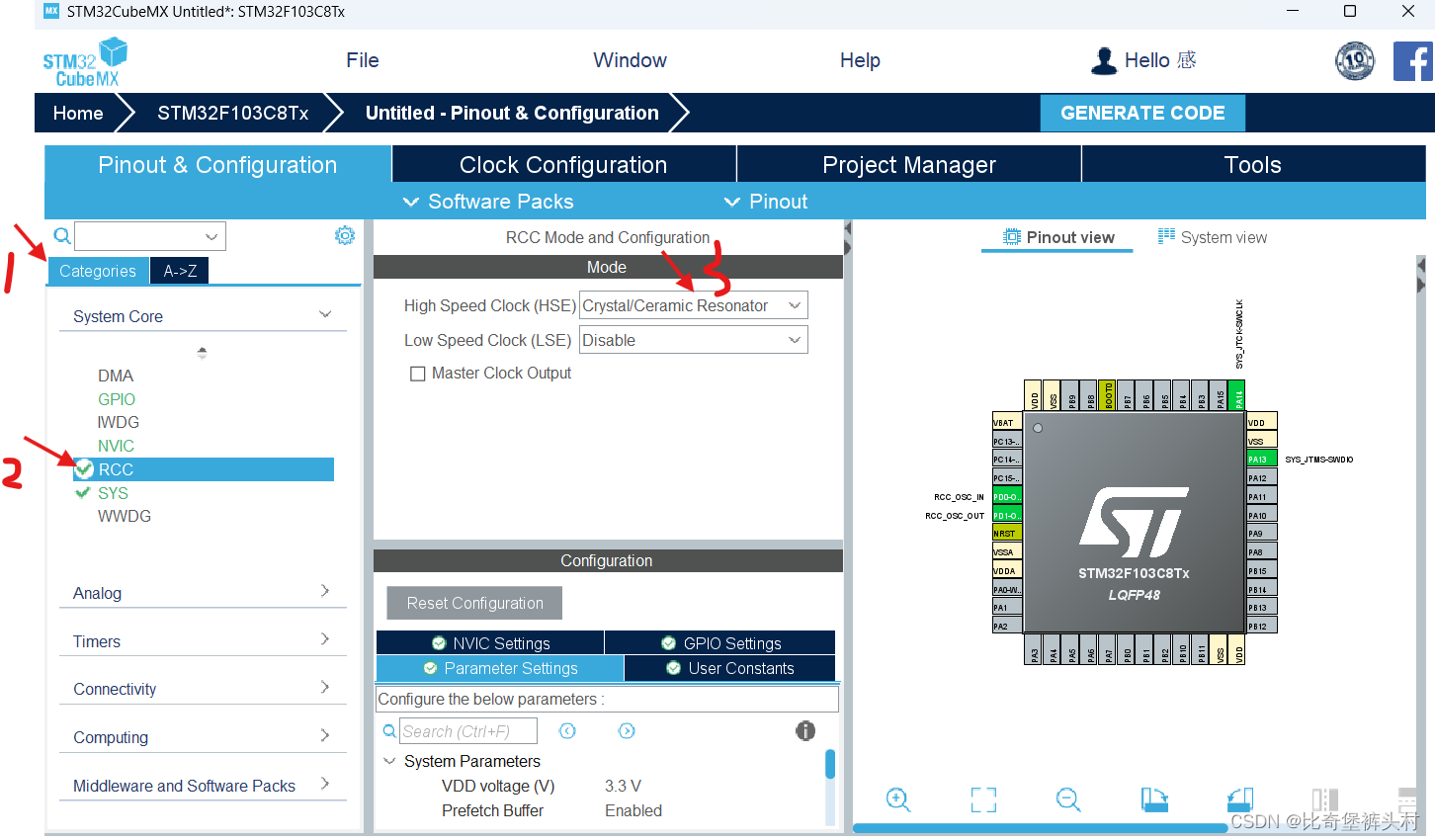Viewport: 1435px width, 840px height.
Task: Click the Reset Configuration button
Action: (x=474, y=603)
